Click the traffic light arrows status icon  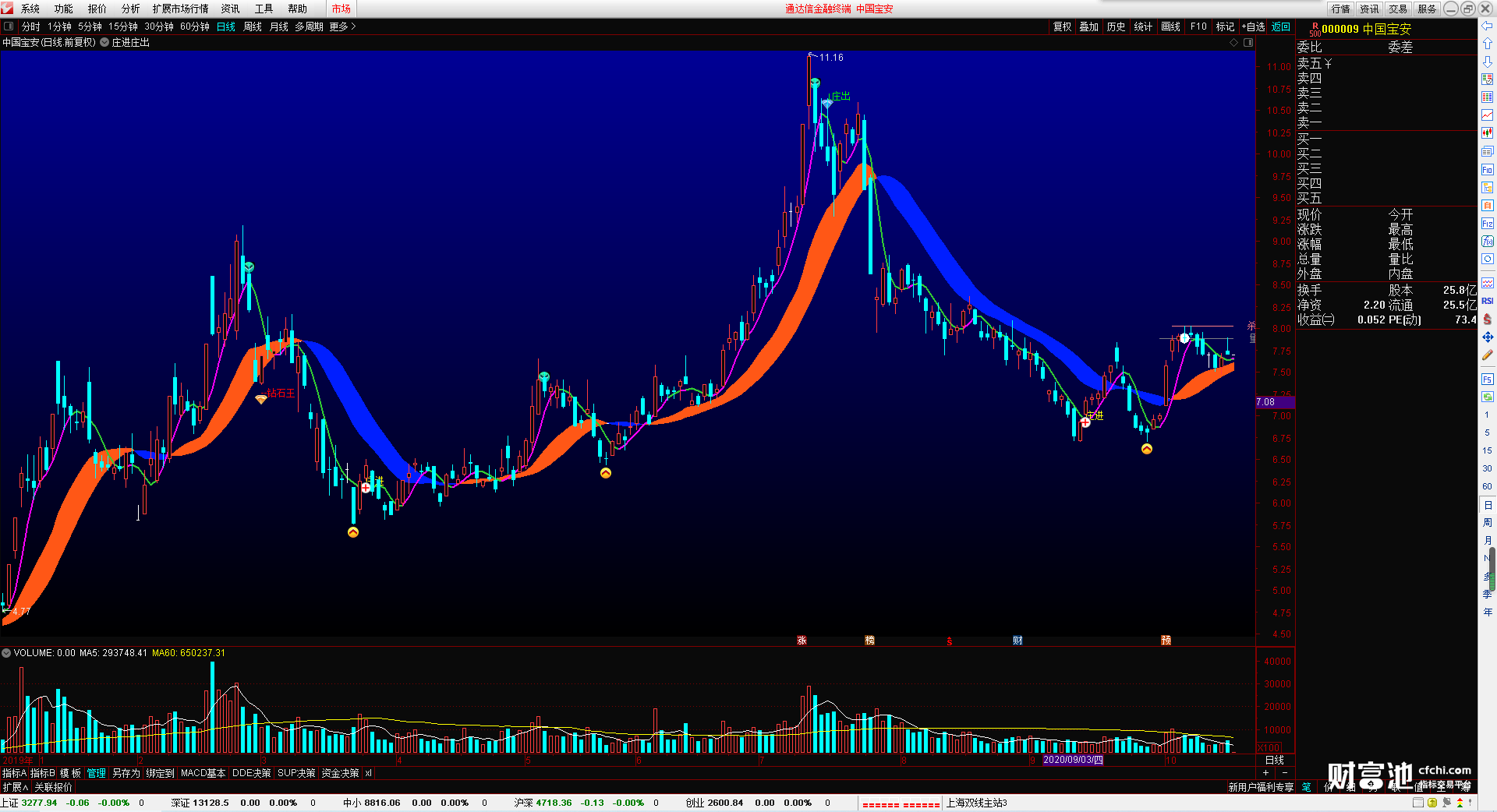coord(1460,803)
